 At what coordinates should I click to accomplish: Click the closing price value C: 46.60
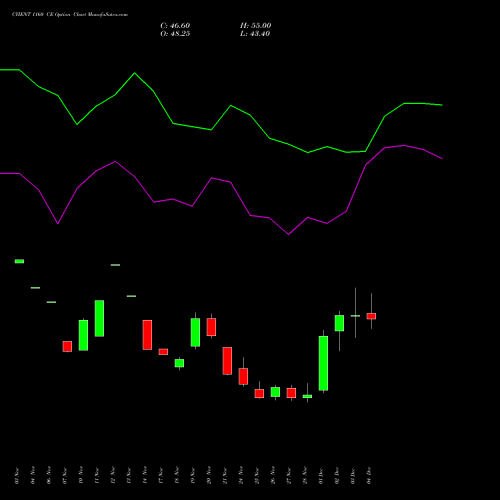(175, 26)
